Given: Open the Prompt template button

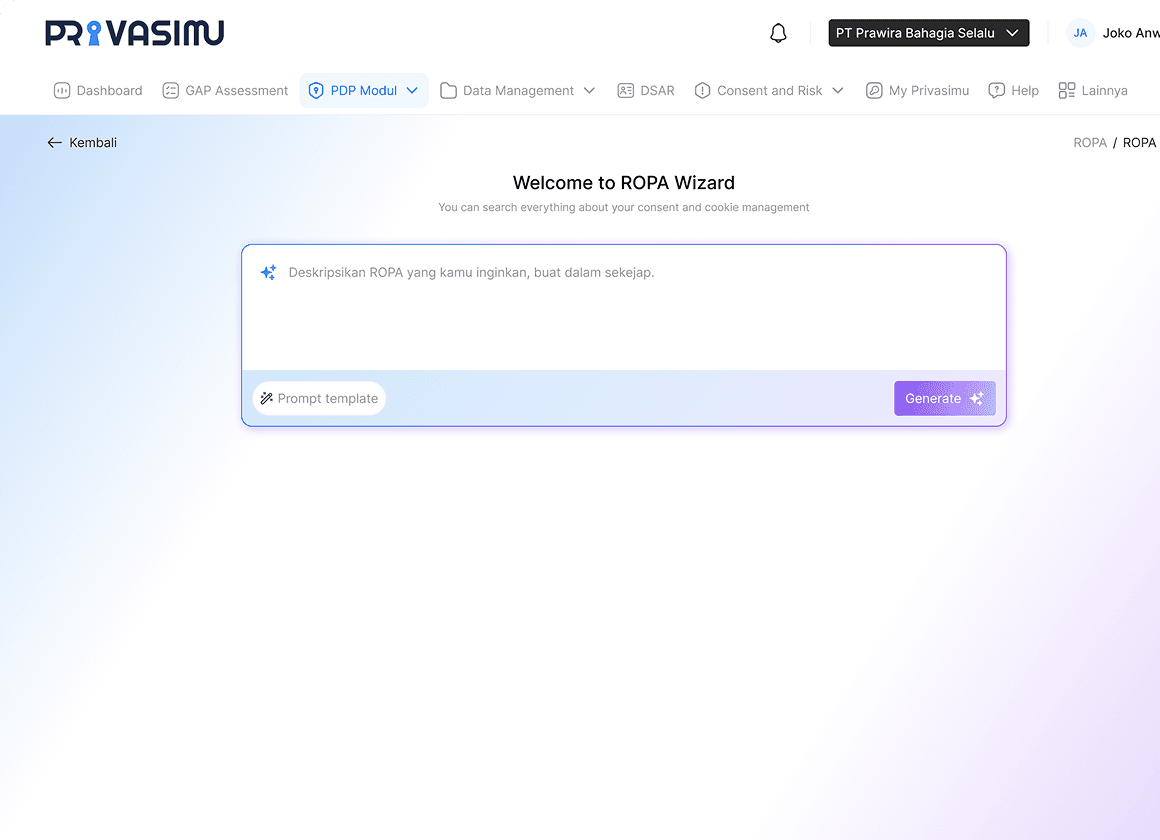Looking at the screenshot, I should click(319, 398).
